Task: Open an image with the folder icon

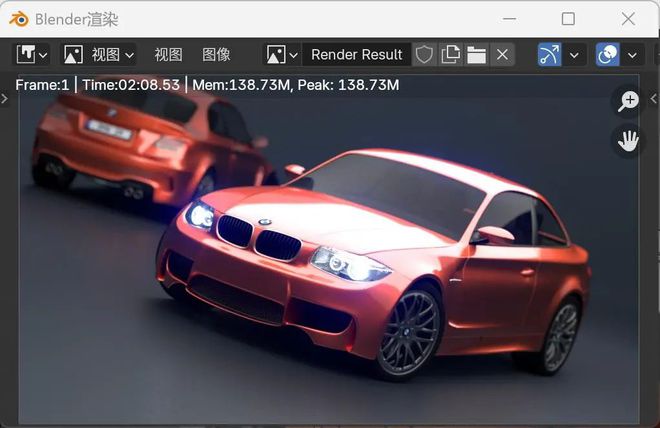Action: pos(476,55)
